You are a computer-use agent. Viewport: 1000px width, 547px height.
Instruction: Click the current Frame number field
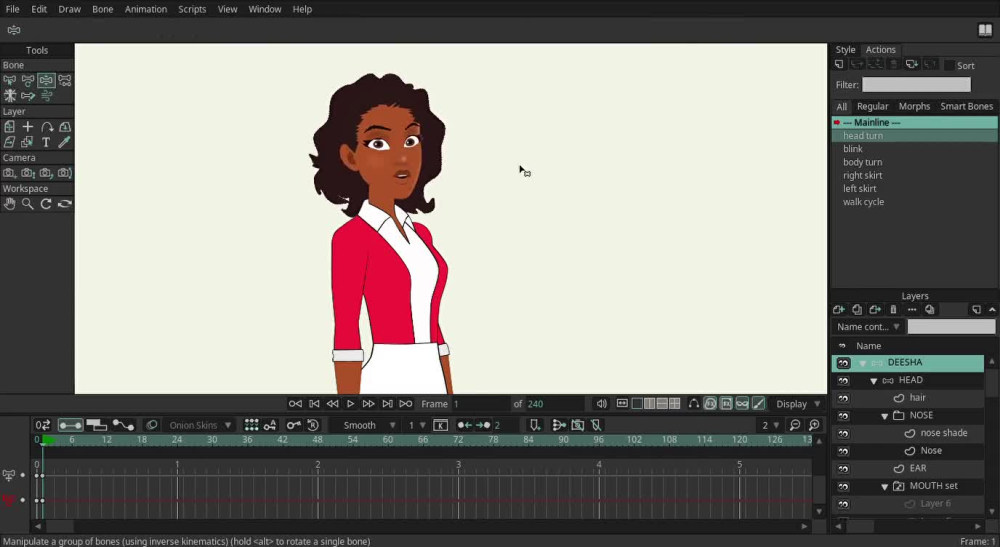pyautogui.click(x=480, y=404)
